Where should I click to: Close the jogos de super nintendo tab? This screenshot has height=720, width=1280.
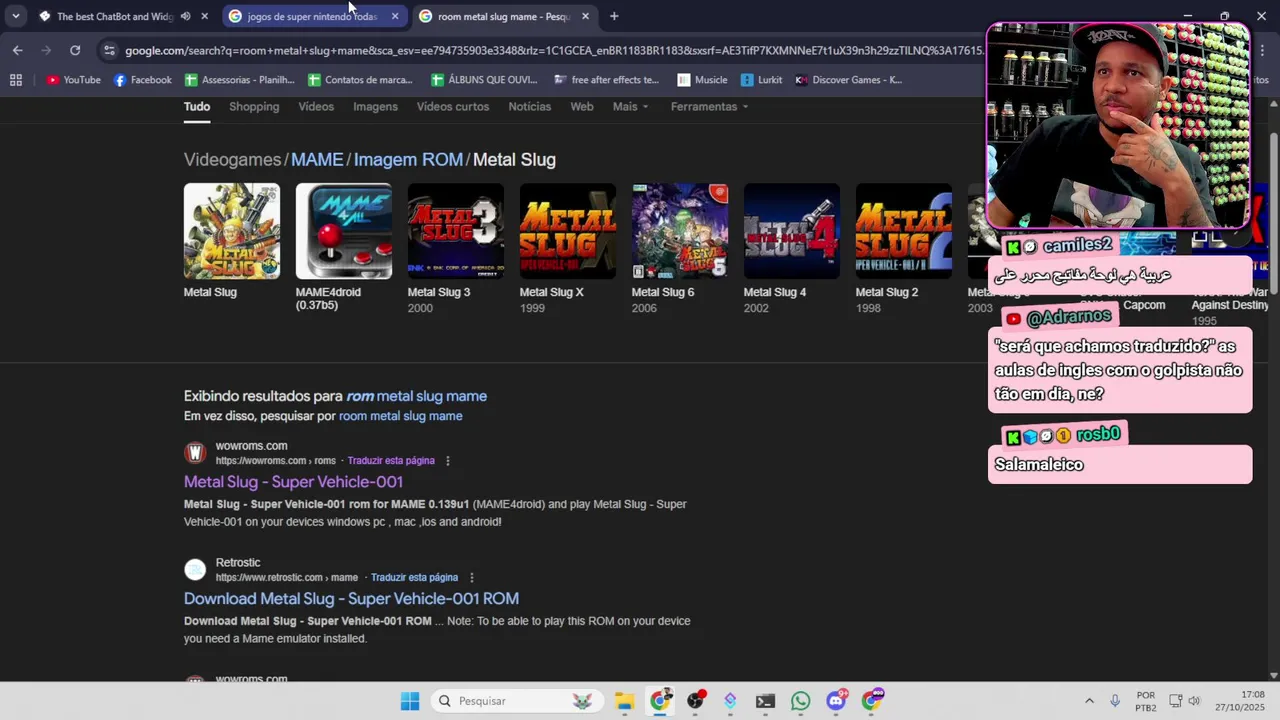(395, 16)
